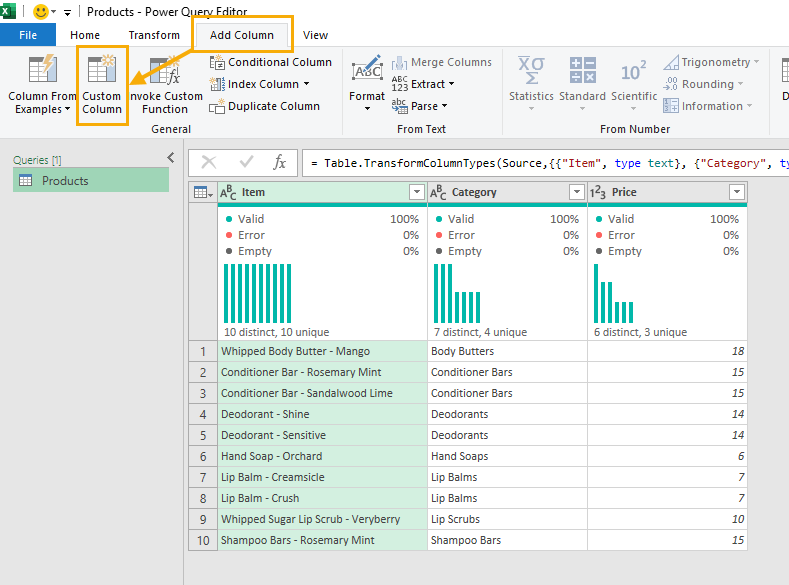Confirm formula with the checkmark
Screen dimensions: 789x585
coord(246,162)
